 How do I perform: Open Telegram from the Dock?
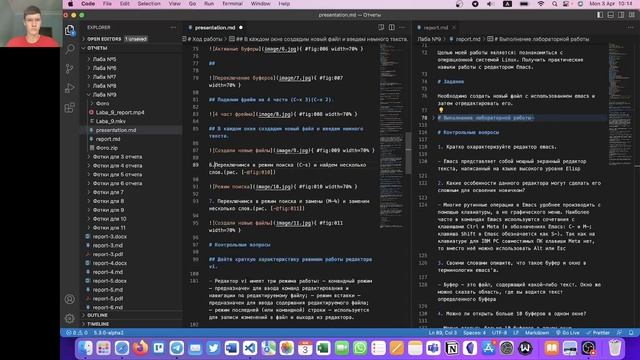click(177, 348)
